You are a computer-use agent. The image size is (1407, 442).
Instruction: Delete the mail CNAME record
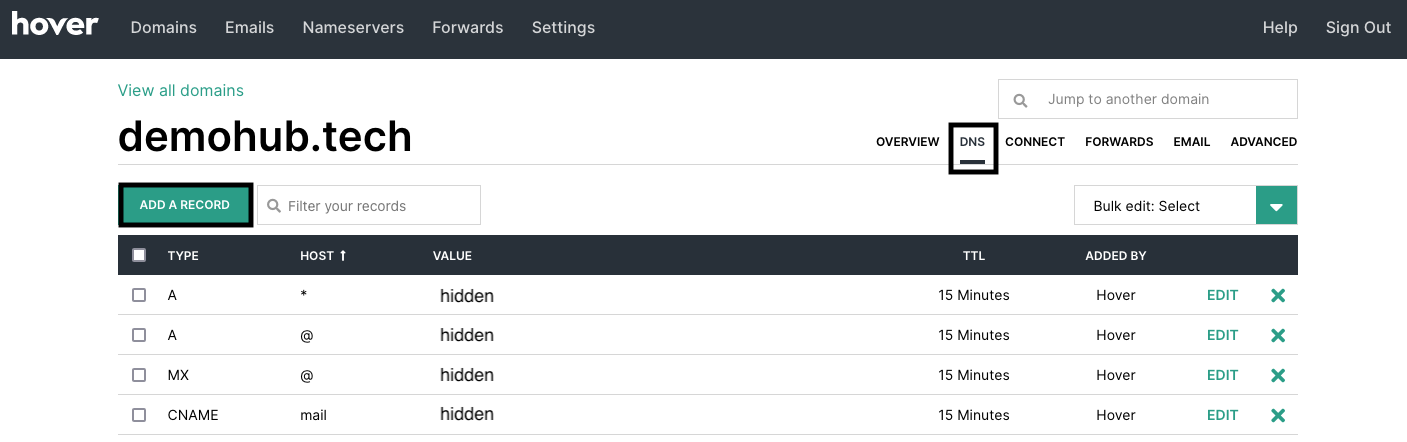point(1277,416)
